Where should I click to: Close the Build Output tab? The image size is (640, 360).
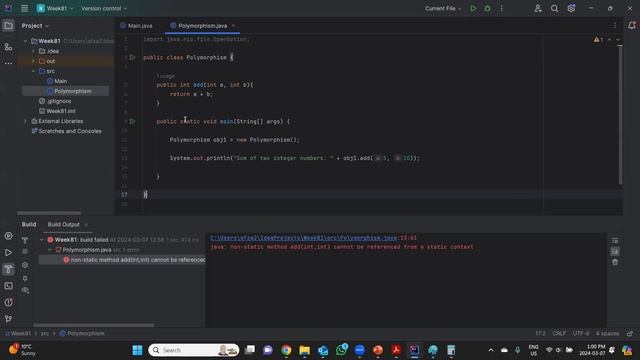pos(86,224)
